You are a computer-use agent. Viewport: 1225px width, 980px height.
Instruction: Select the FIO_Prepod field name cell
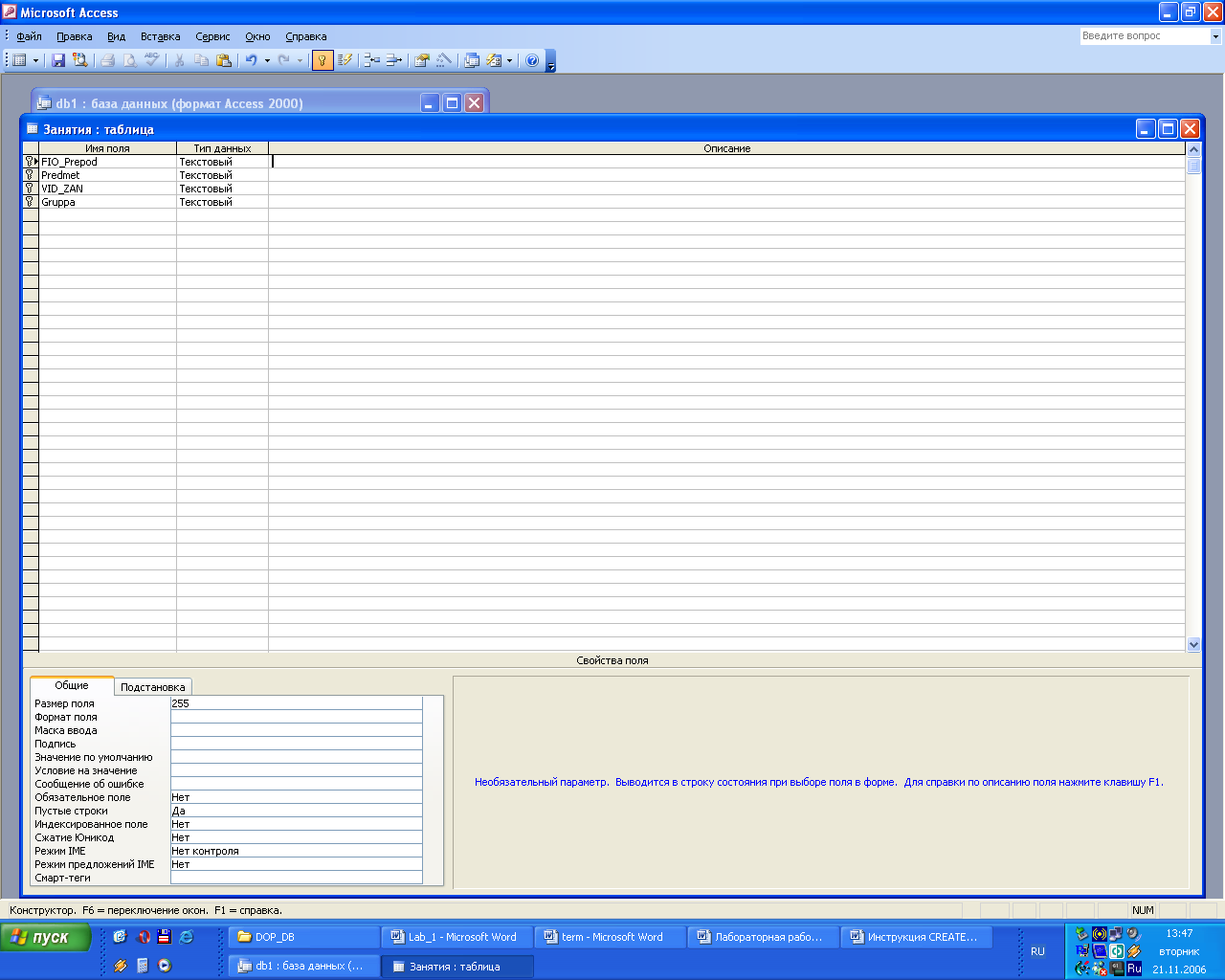[x=107, y=162]
